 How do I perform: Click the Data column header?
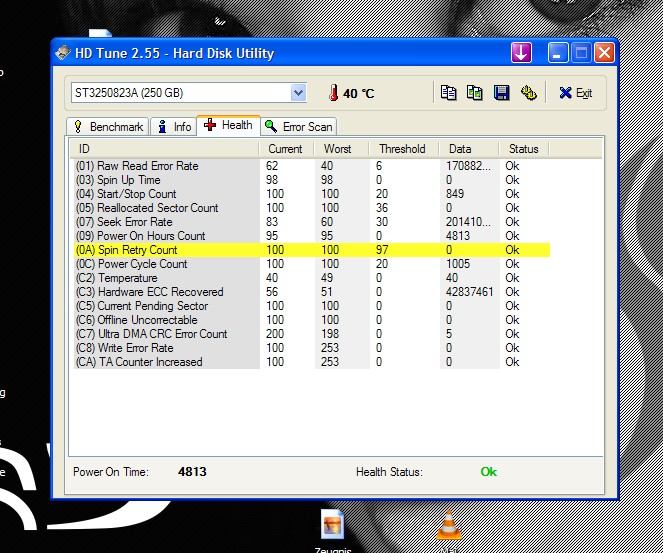click(x=468, y=149)
